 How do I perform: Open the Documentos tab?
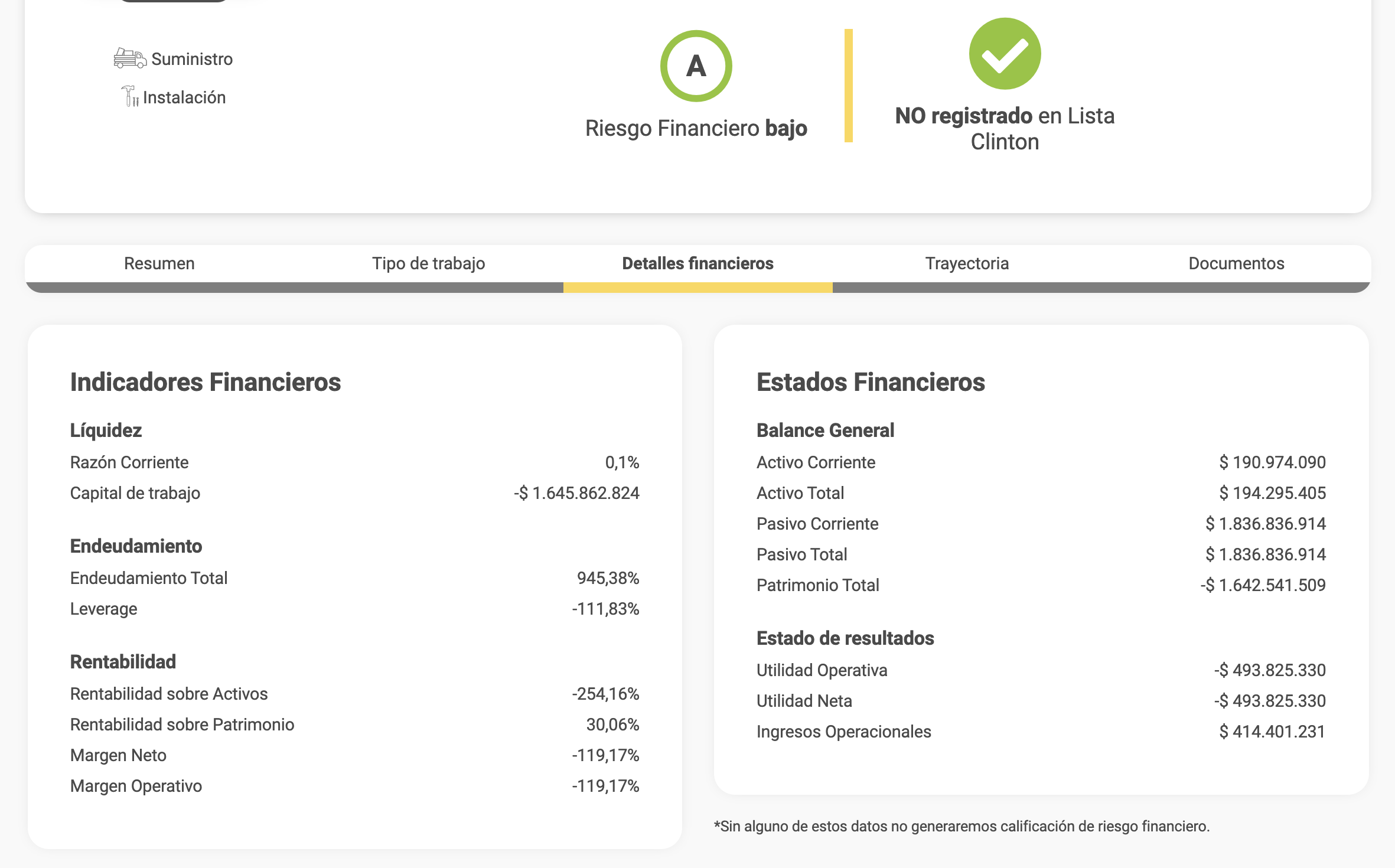coord(1236,263)
